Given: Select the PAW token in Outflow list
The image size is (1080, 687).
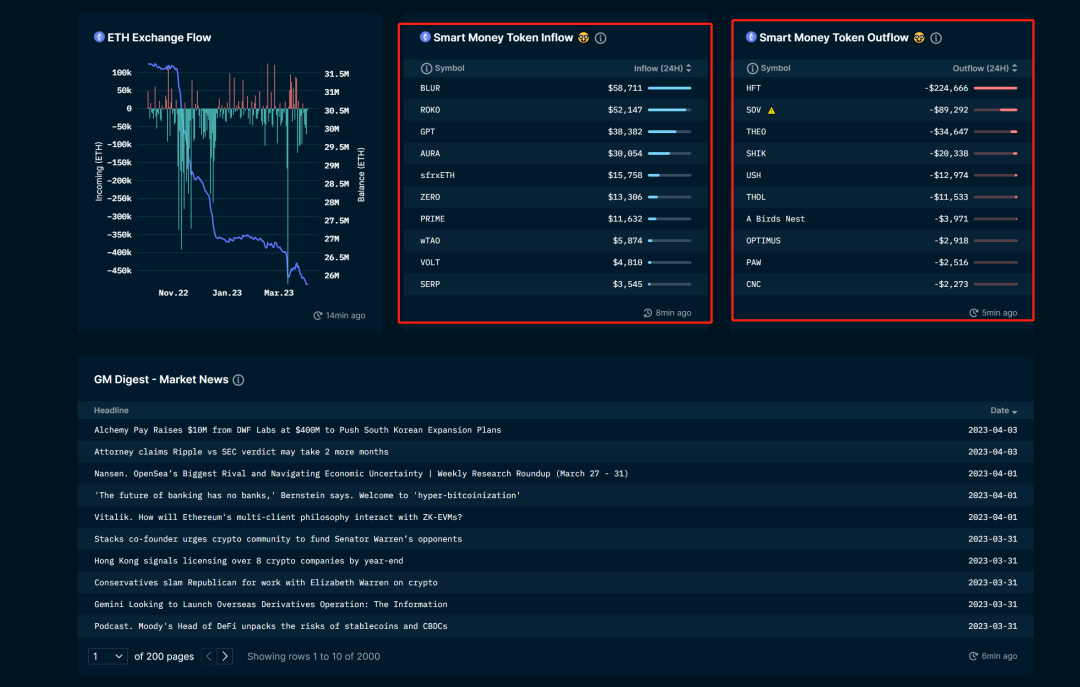Looking at the screenshot, I should click(x=753, y=263).
